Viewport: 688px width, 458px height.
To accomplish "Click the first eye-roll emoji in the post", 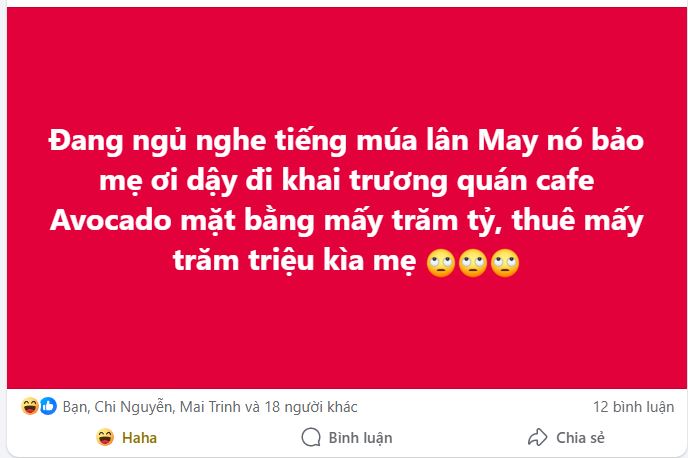I will [x=441, y=264].
